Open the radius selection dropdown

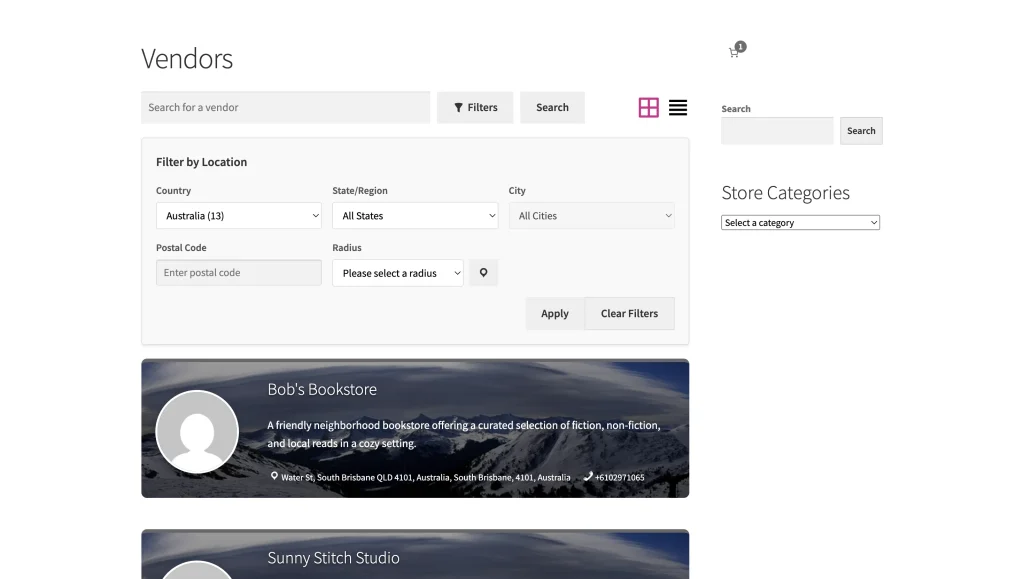click(x=397, y=272)
